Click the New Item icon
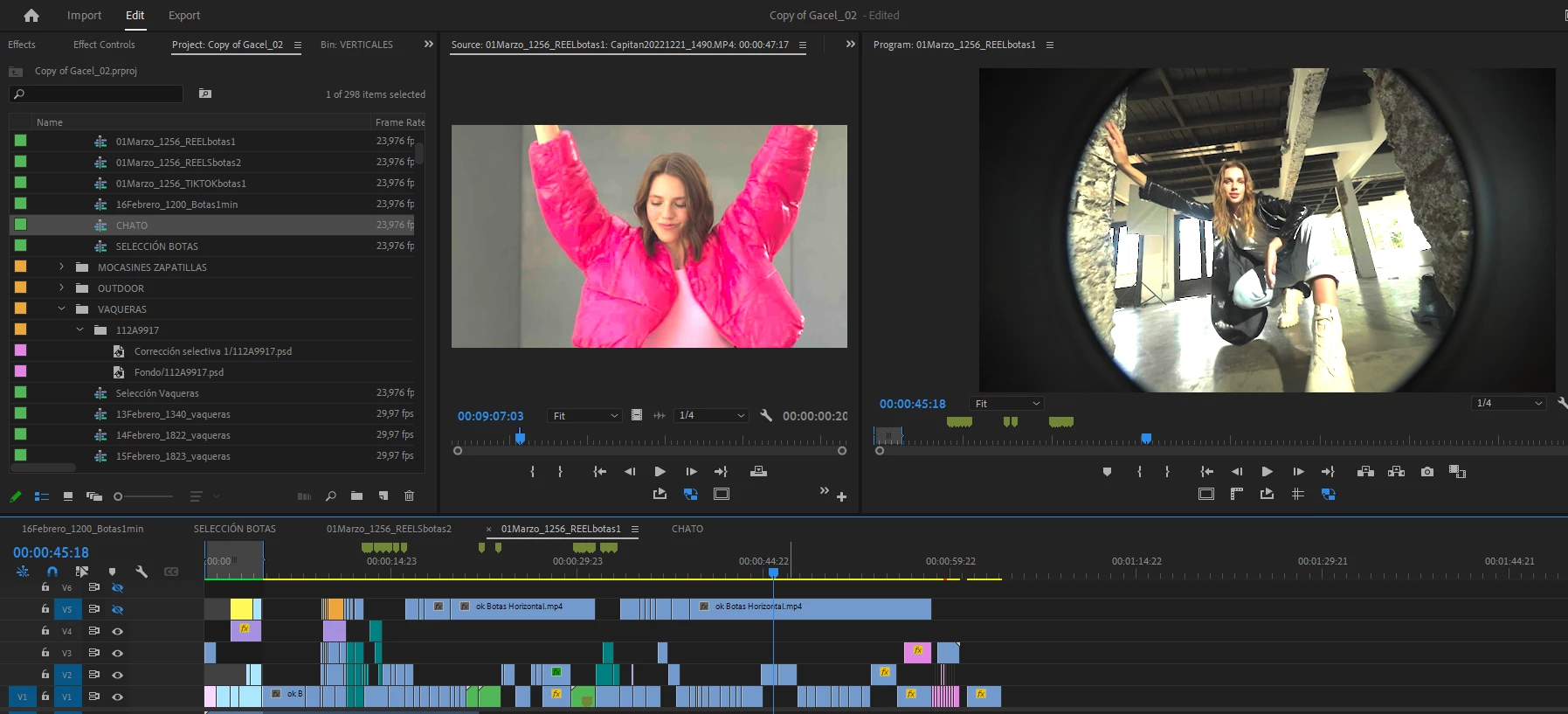 (383, 496)
